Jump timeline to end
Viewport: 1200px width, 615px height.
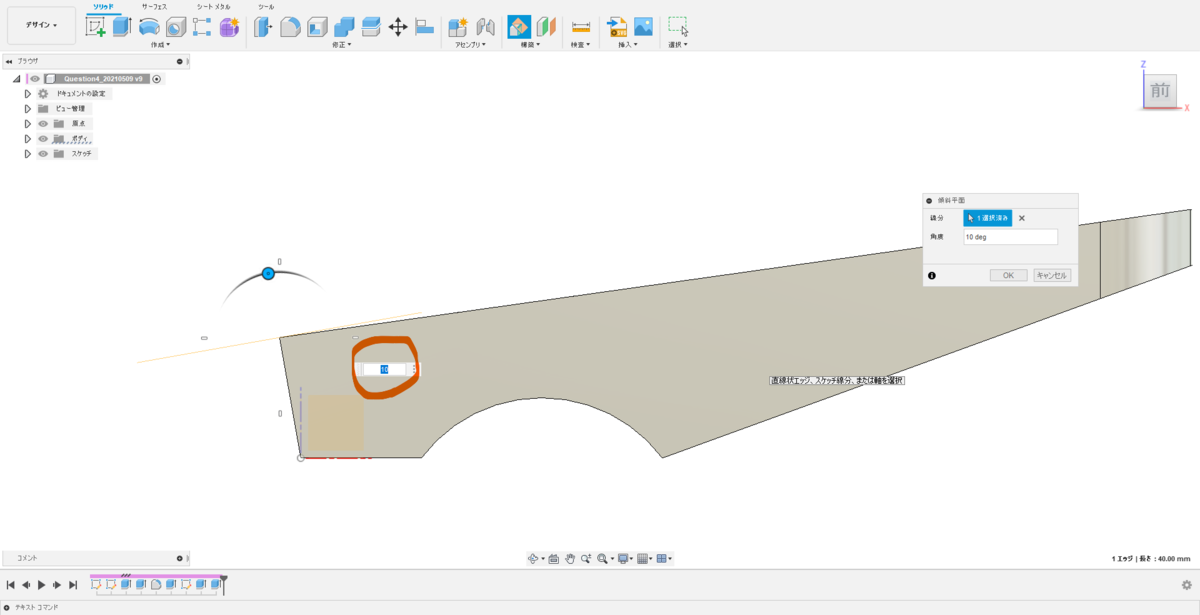[x=73, y=584]
